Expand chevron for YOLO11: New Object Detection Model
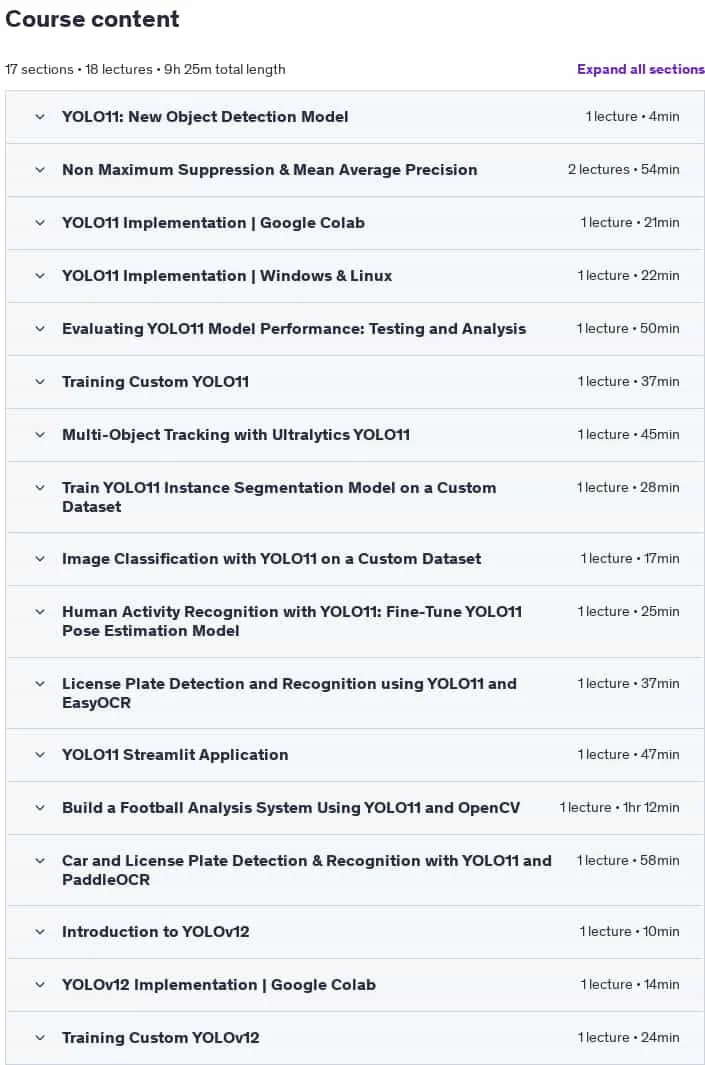 point(40,117)
